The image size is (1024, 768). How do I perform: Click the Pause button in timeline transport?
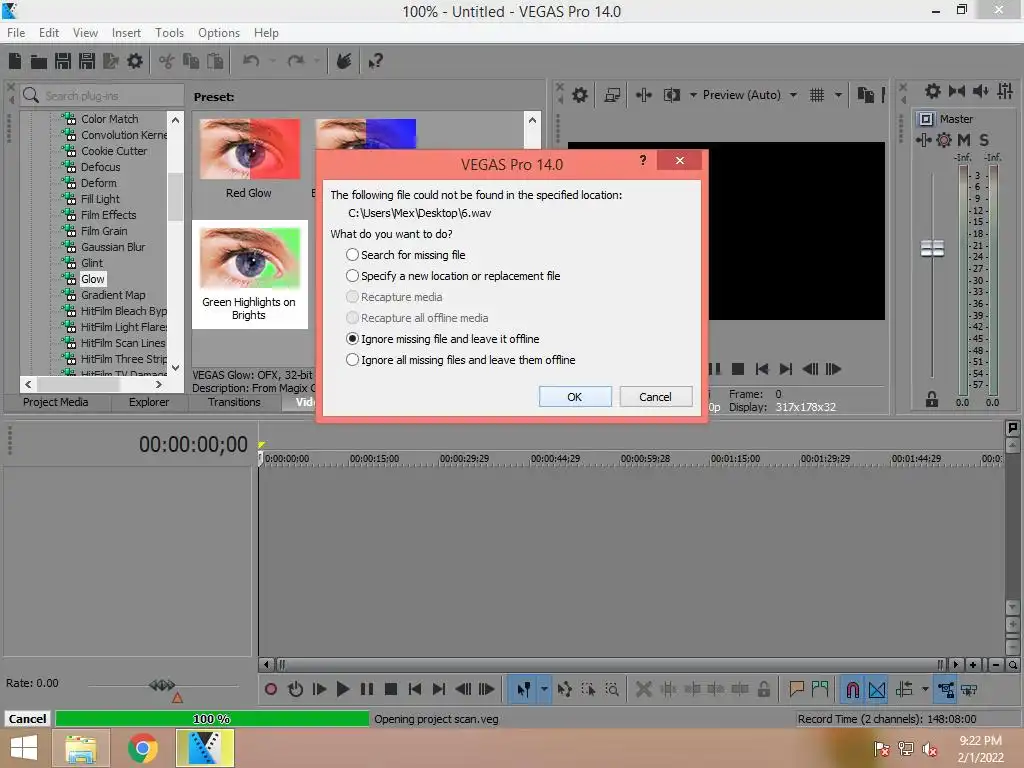(367, 689)
